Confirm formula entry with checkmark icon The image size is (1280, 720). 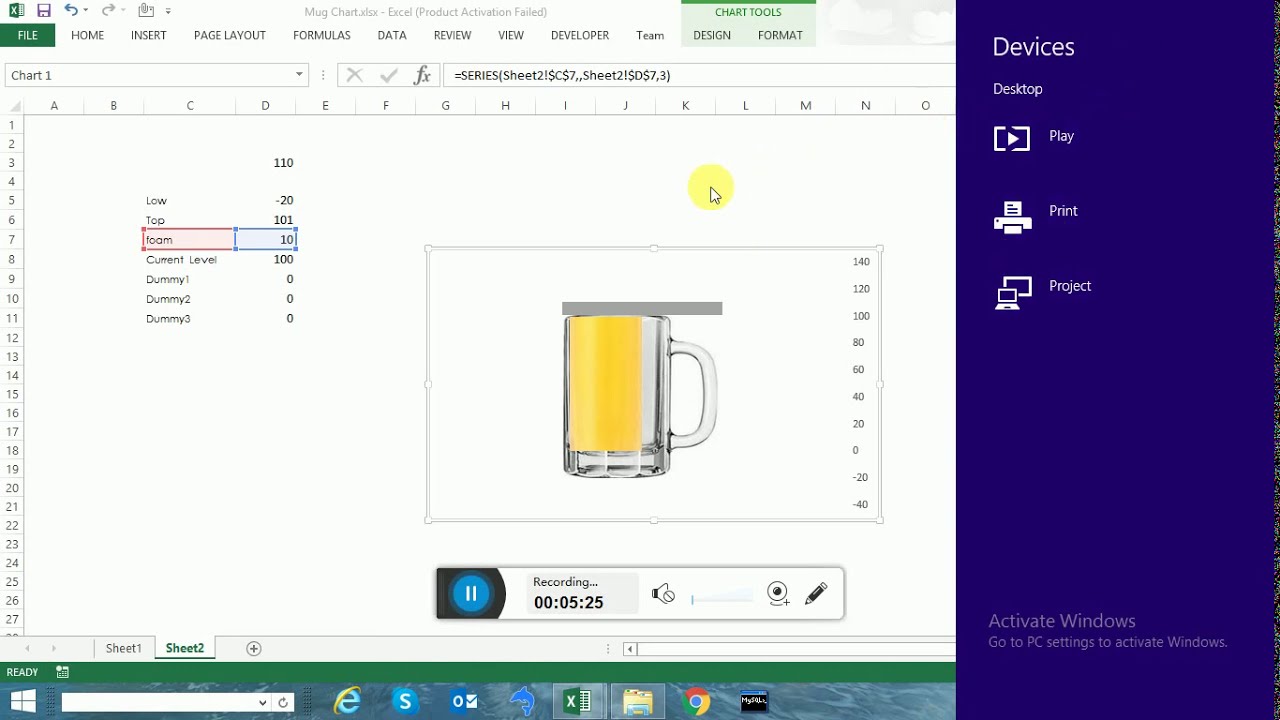[x=389, y=75]
